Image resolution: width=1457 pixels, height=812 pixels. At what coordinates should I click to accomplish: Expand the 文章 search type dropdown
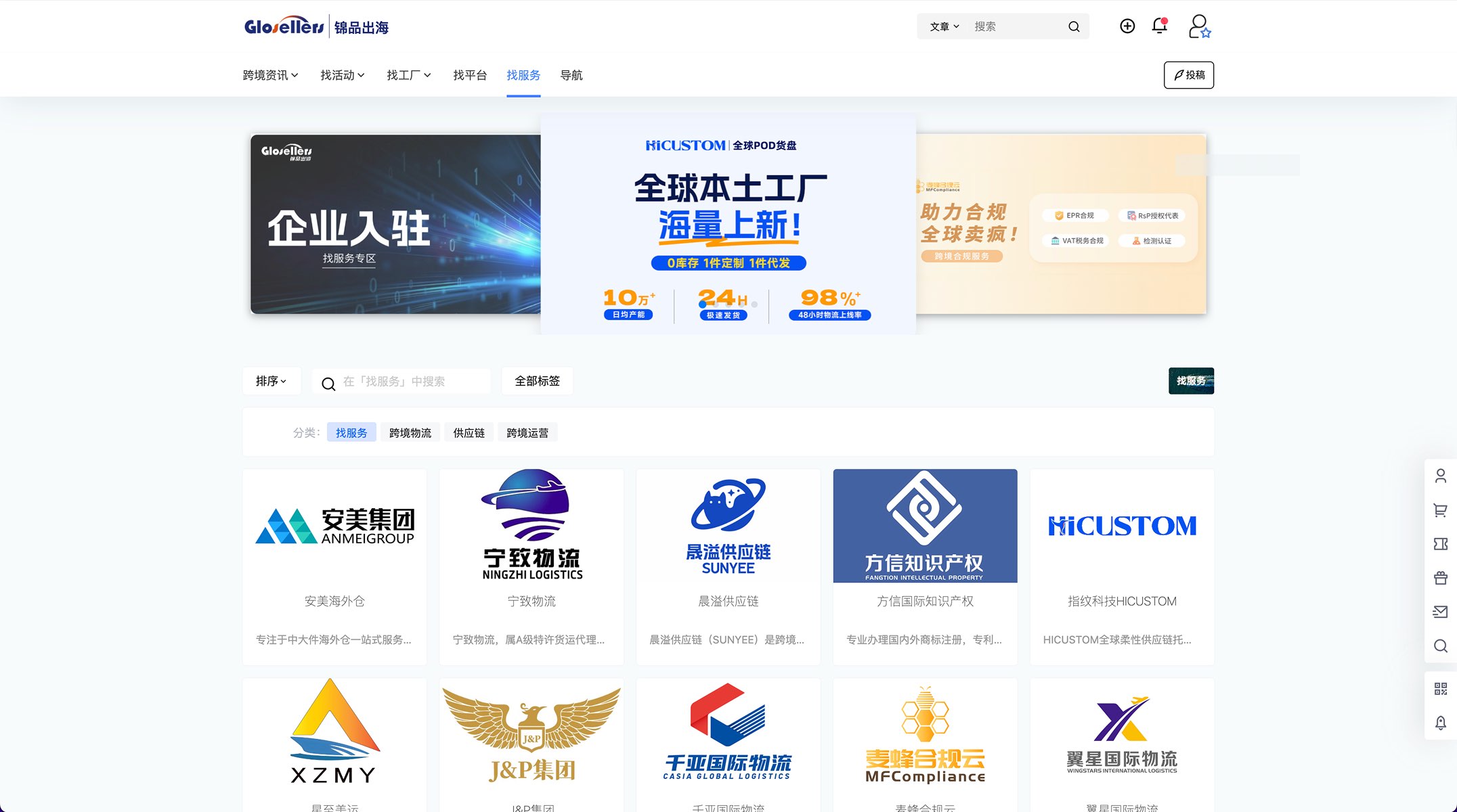coord(944,26)
